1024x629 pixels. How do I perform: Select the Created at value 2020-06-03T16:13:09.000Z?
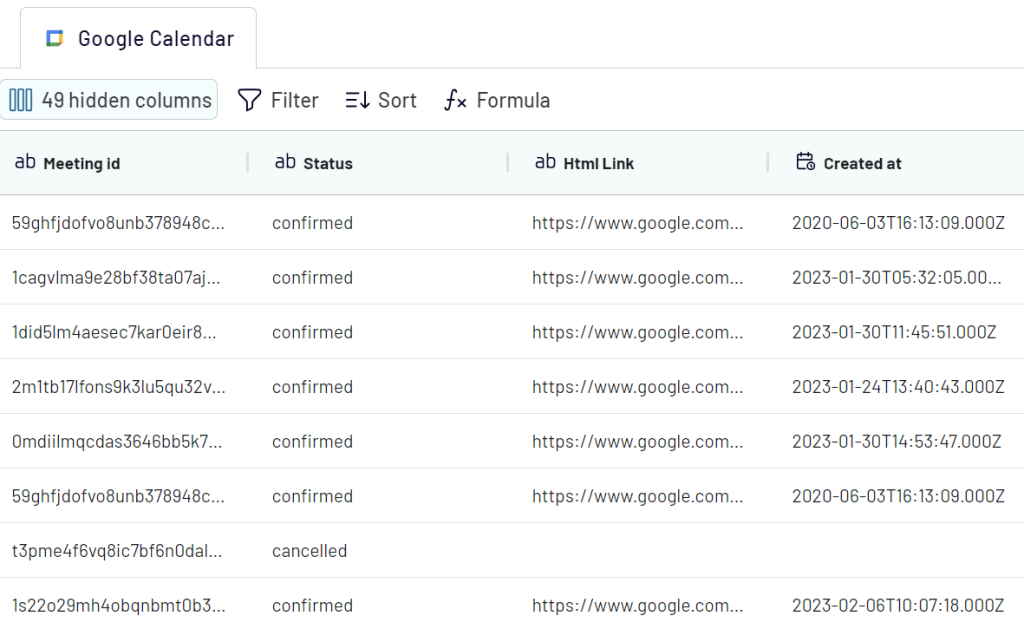pos(898,223)
